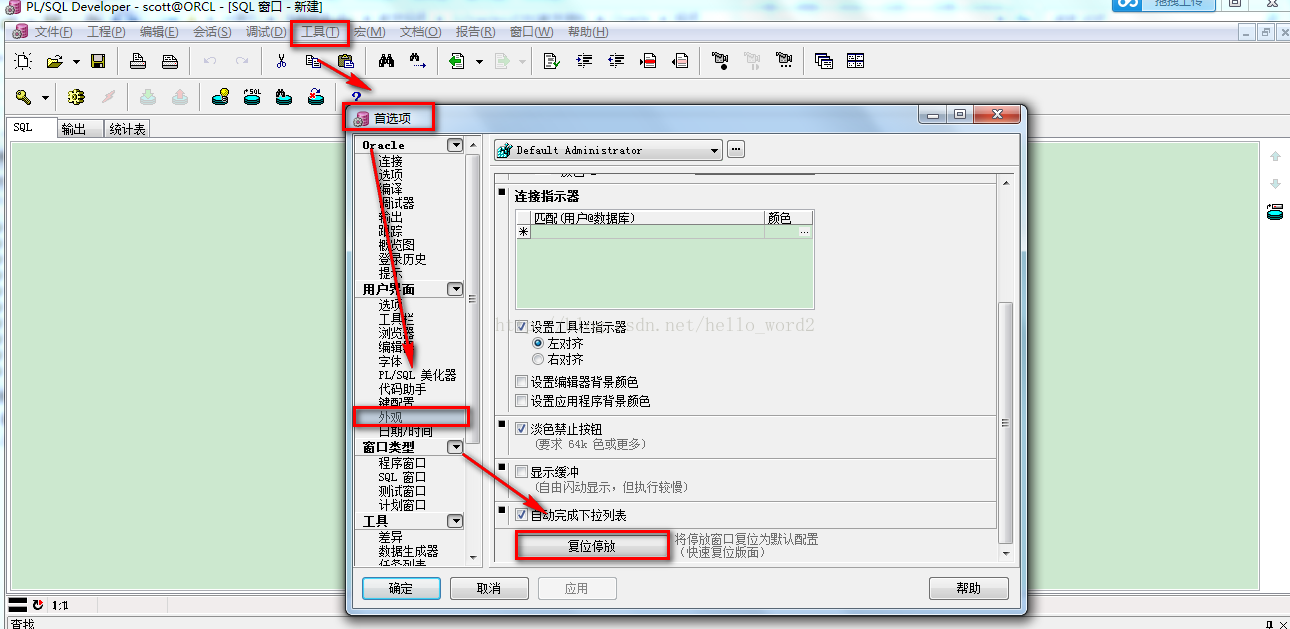Click the 颜色 cell ellipsis in grid
Screen dimensions: 1290x629
point(804,231)
